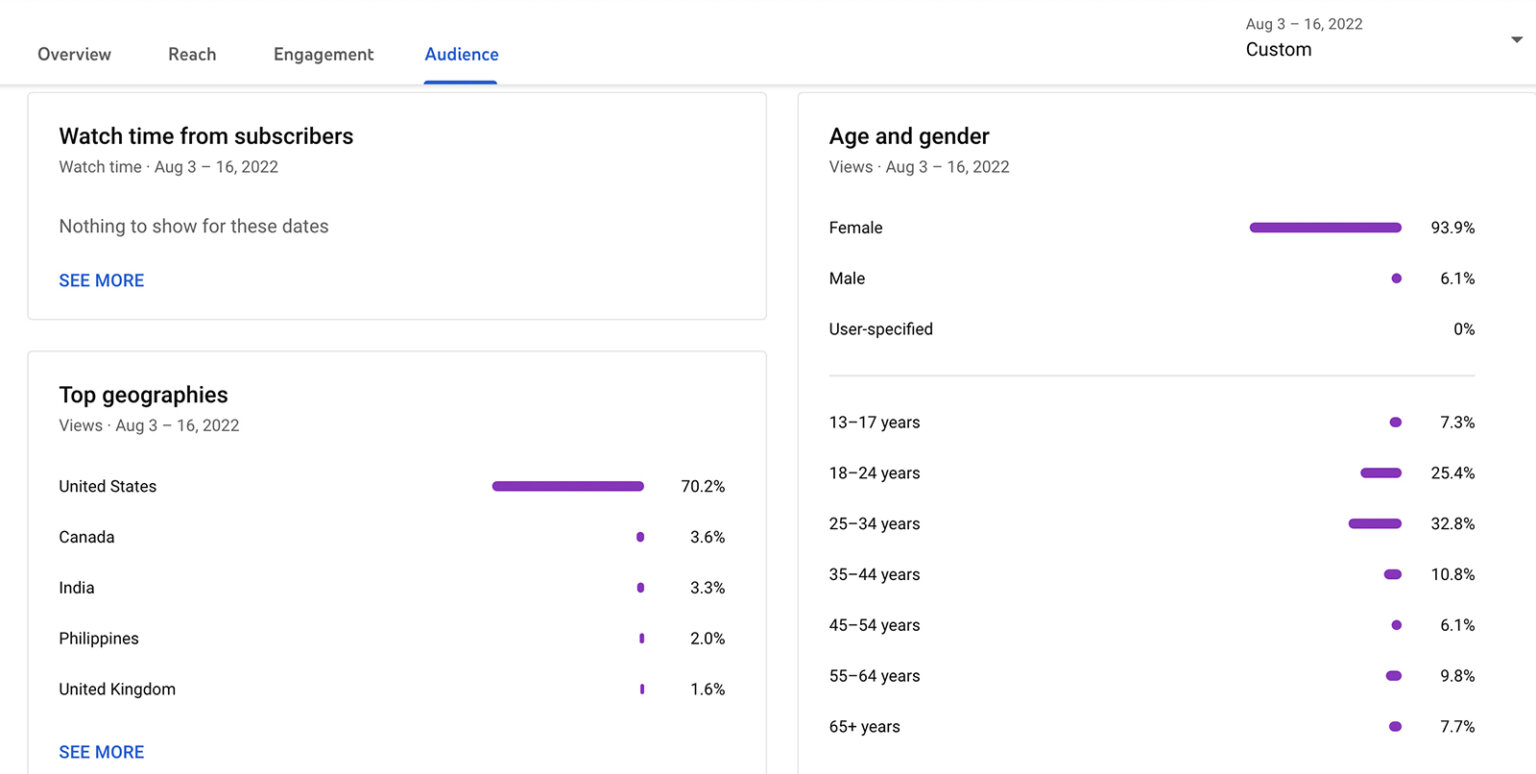Open SEE MORE in Top geographies card

[x=101, y=751]
